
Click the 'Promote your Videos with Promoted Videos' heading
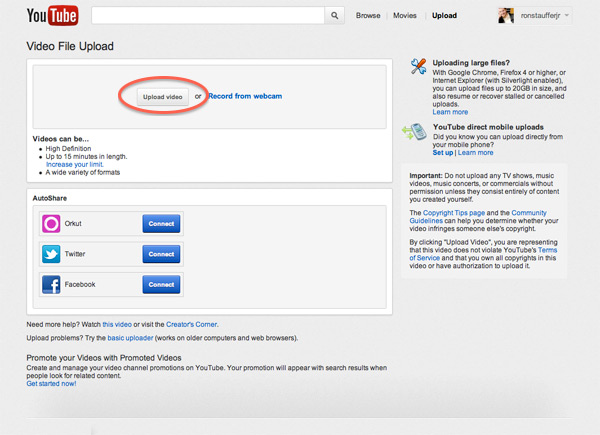coord(104,358)
